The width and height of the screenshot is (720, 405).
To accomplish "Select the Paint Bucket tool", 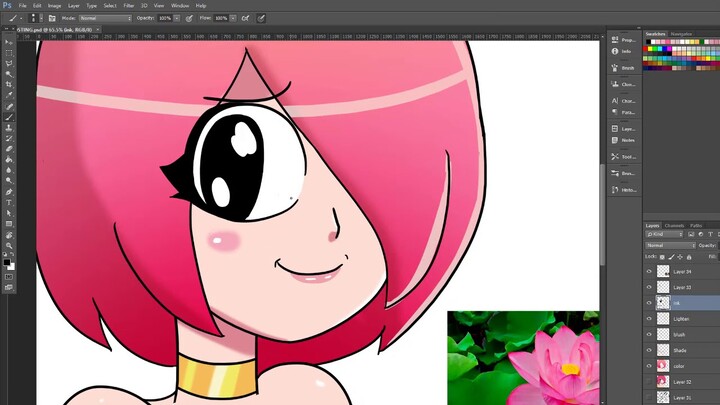I will (9, 159).
